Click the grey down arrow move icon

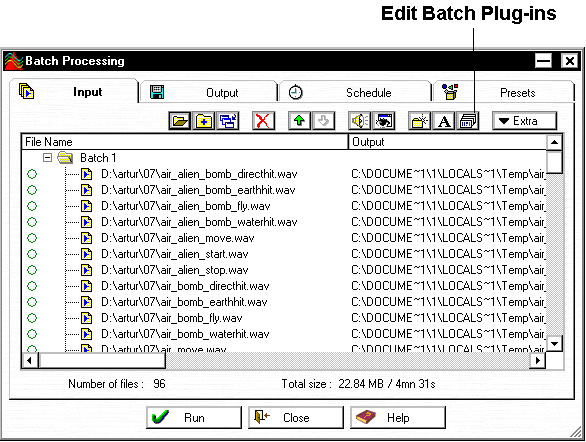point(323,121)
